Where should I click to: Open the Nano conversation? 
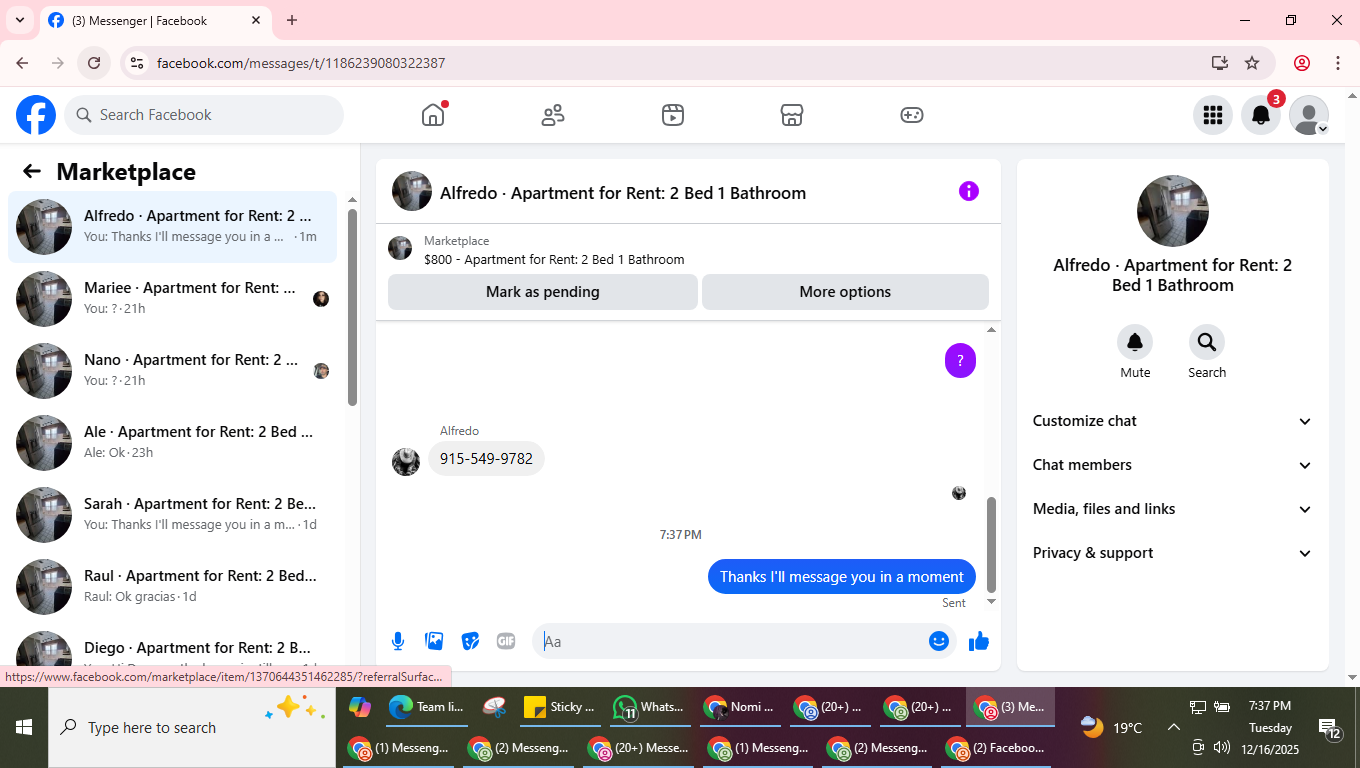pyautogui.click(x=173, y=371)
